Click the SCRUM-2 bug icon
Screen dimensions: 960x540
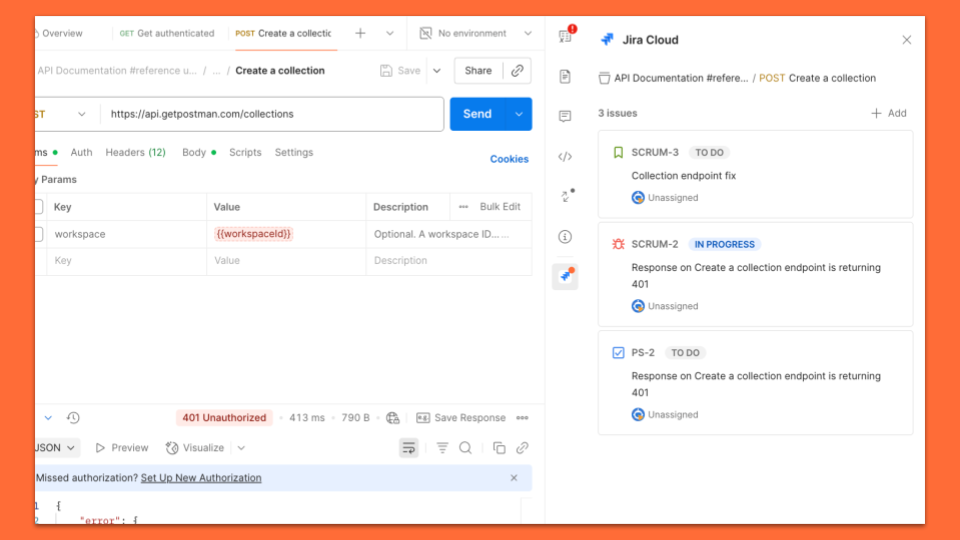(x=618, y=244)
